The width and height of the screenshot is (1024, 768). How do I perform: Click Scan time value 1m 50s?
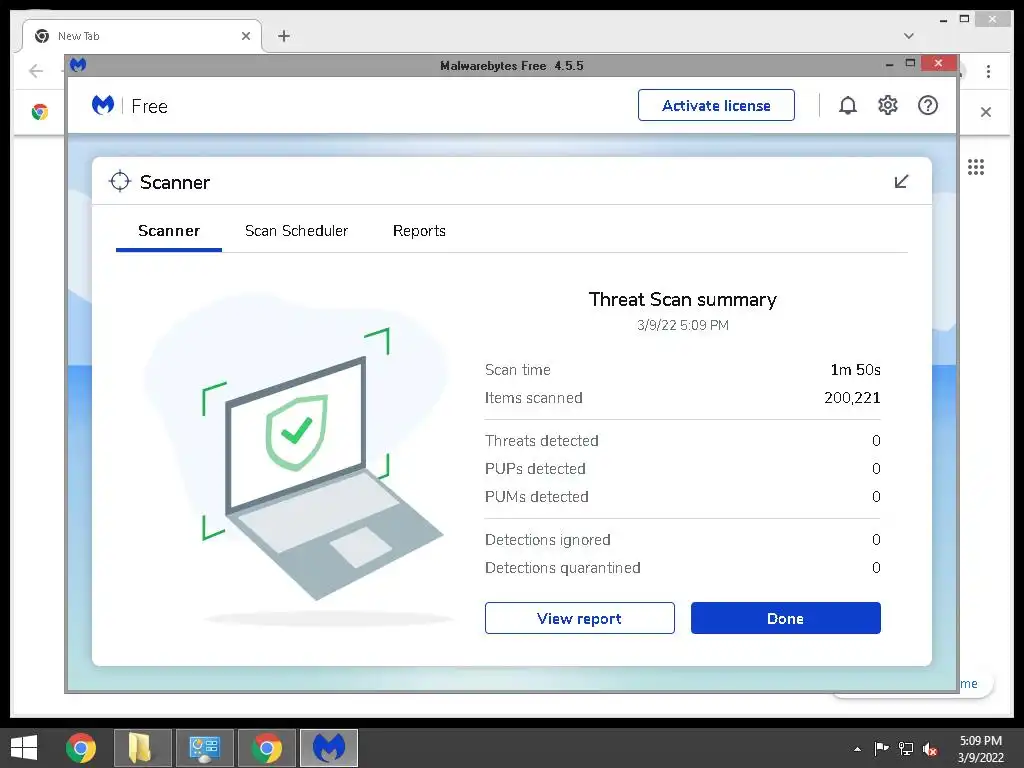(855, 370)
